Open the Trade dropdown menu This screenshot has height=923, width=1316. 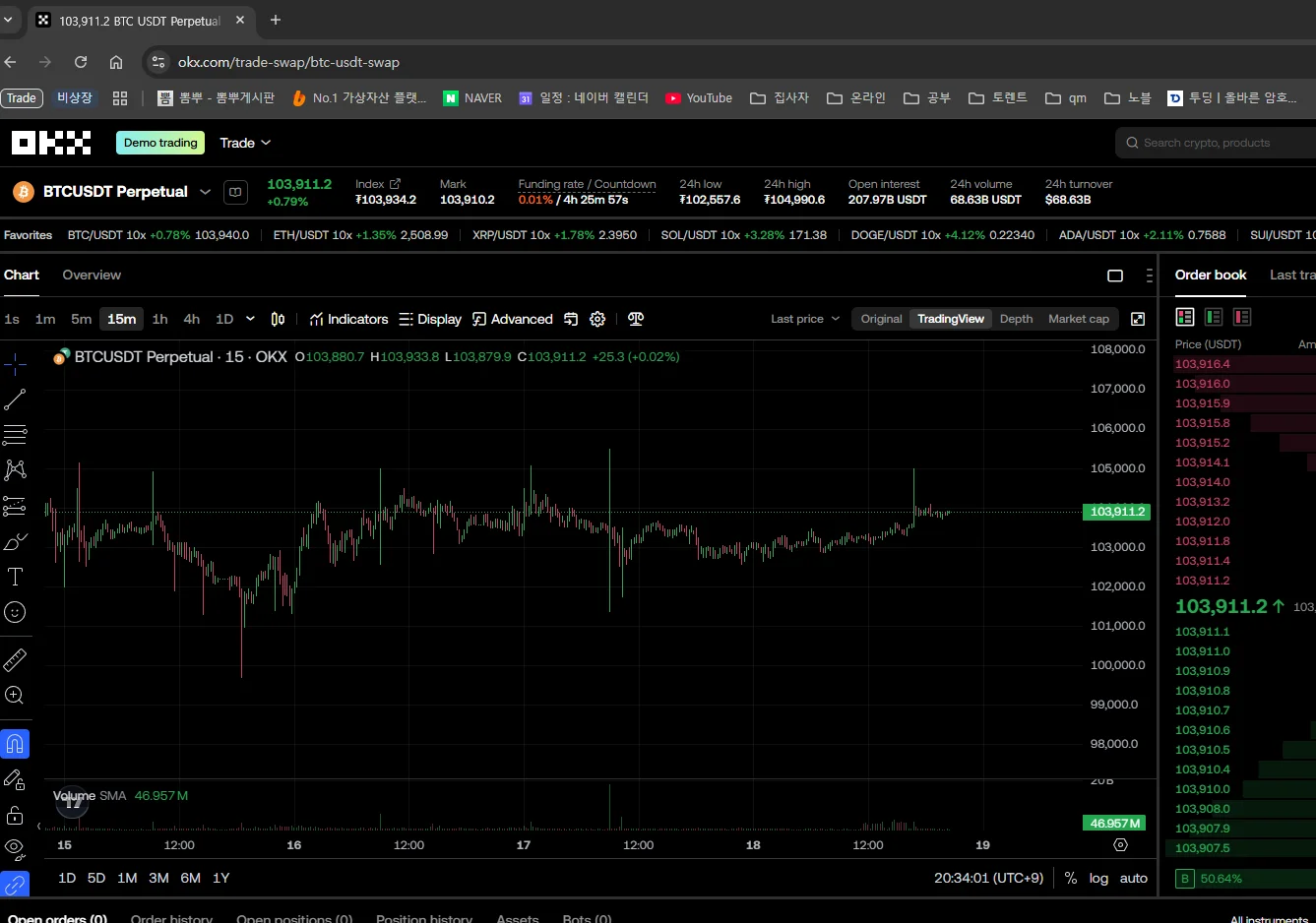244,143
